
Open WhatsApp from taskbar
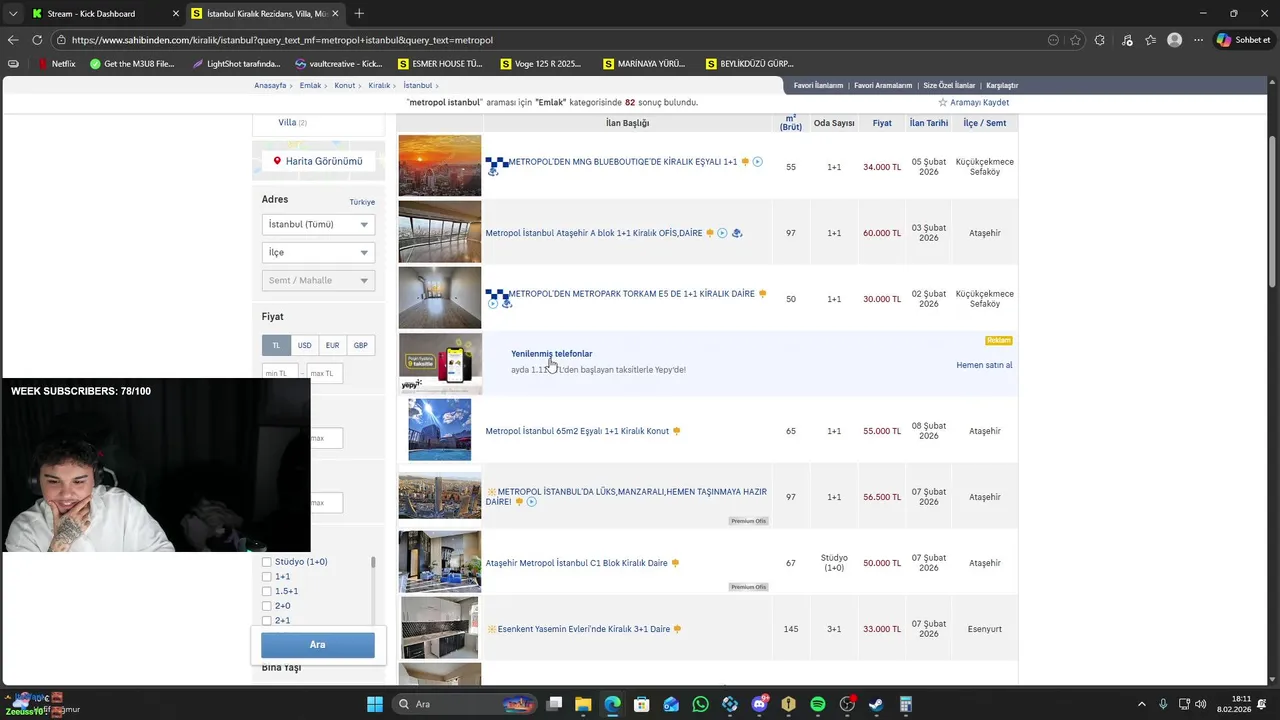(x=700, y=704)
